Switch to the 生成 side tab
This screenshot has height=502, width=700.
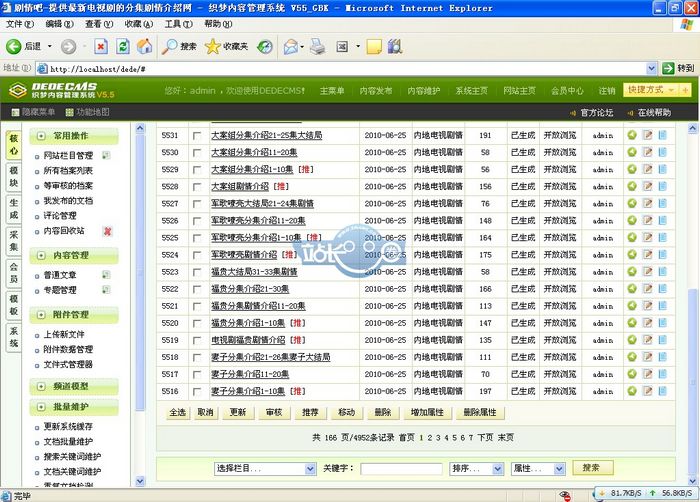14,209
